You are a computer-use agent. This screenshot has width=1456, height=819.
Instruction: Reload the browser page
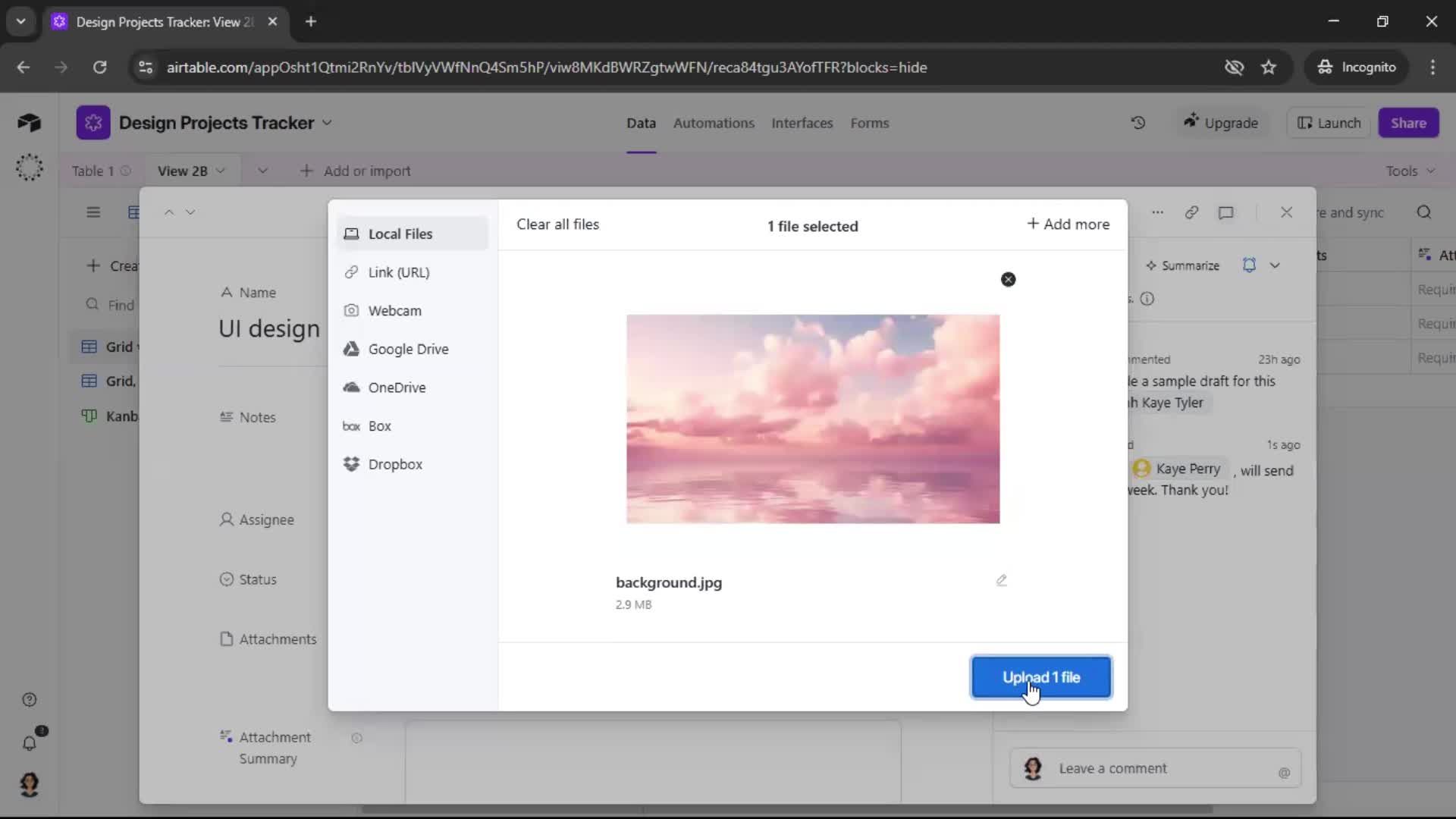[x=99, y=67]
